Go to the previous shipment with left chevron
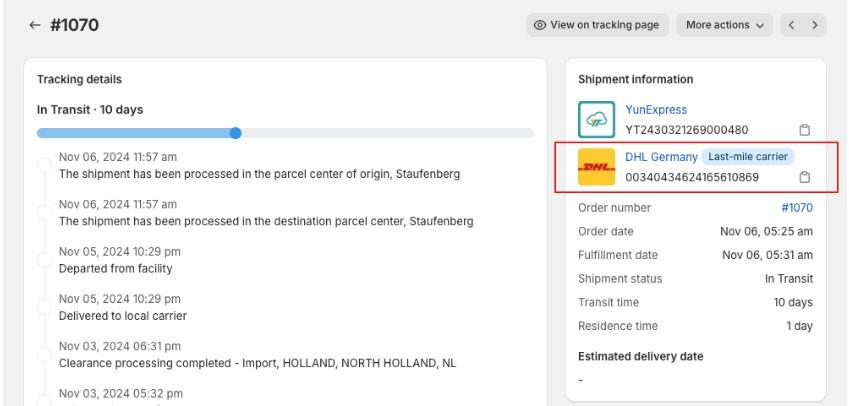The width and height of the screenshot is (849, 406). point(791,25)
